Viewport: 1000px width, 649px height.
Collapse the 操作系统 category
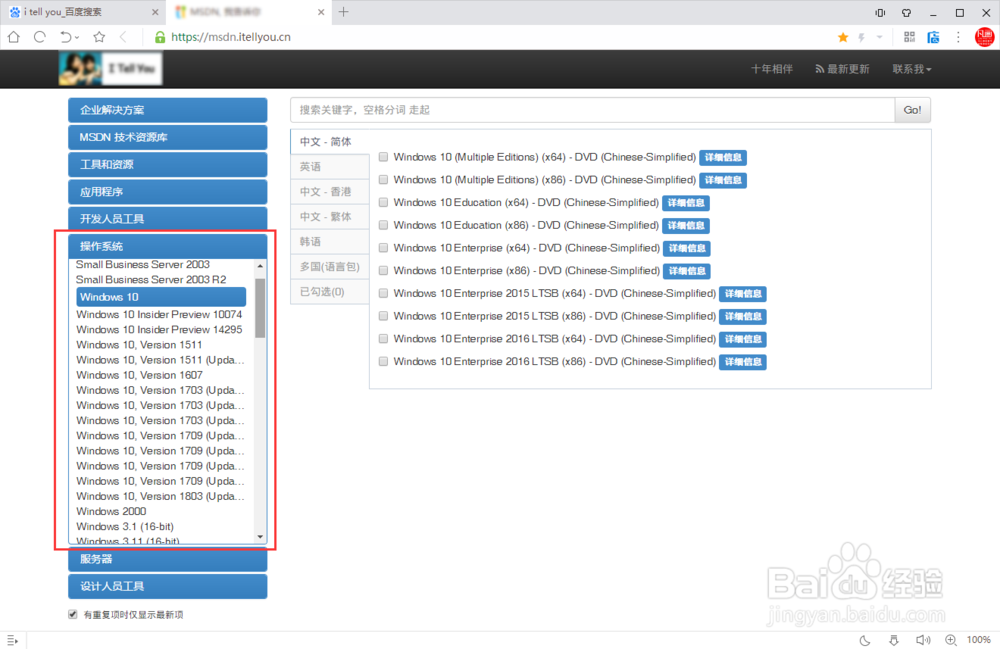tap(168, 246)
